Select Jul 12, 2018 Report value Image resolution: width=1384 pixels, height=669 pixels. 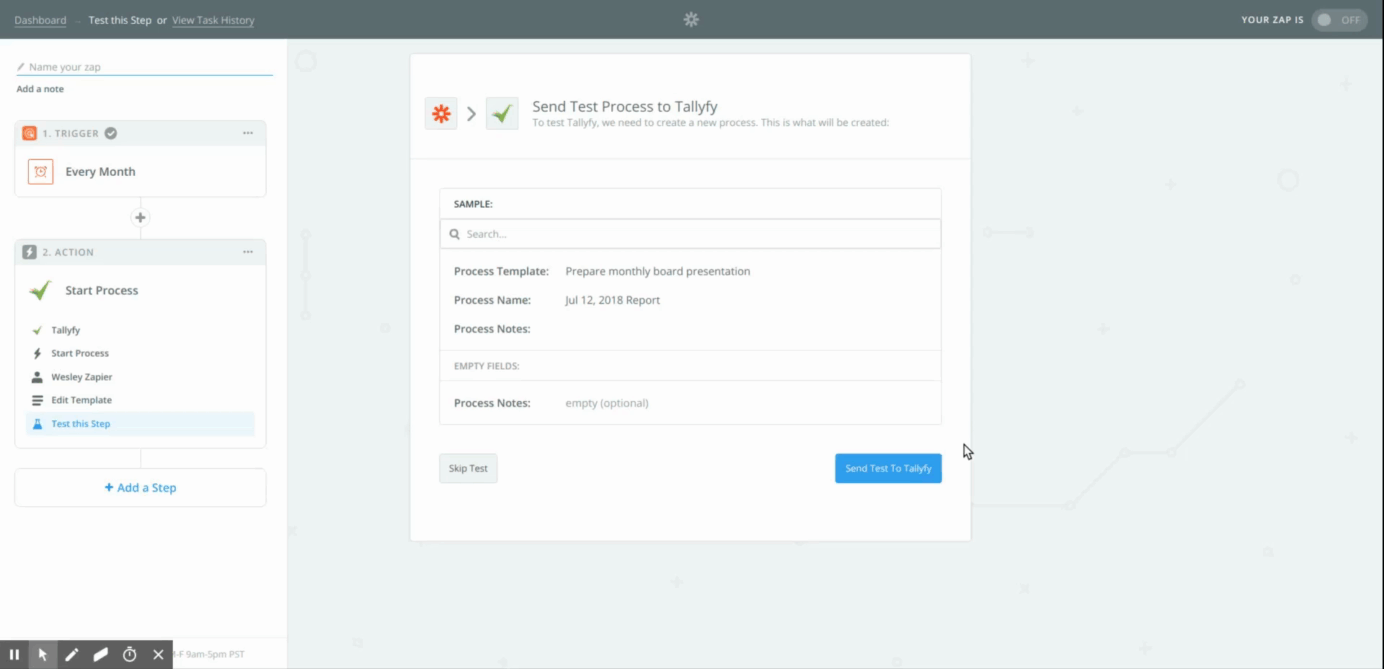pos(612,300)
